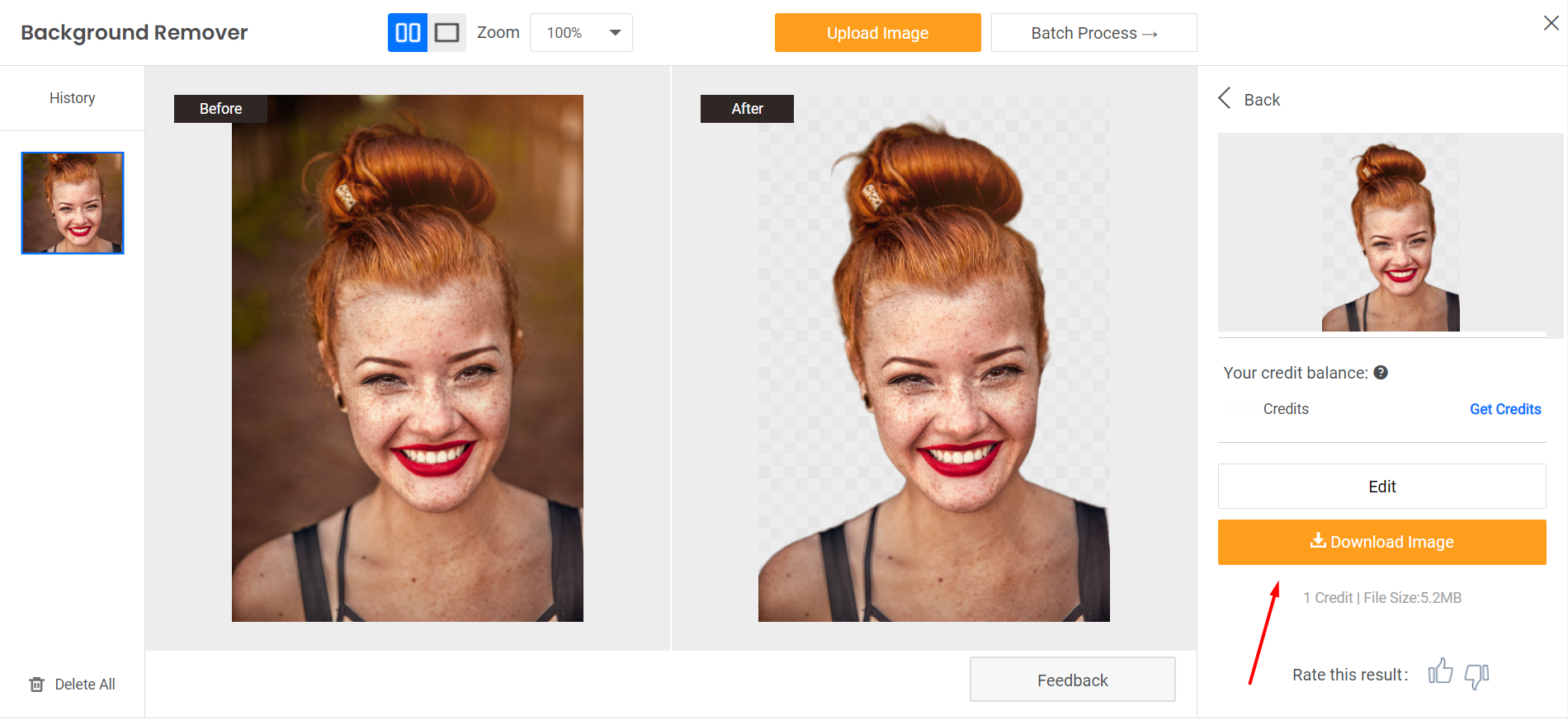The height and width of the screenshot is (720, 1568).
Task: Click the Download Image button
Action: 1381,542
